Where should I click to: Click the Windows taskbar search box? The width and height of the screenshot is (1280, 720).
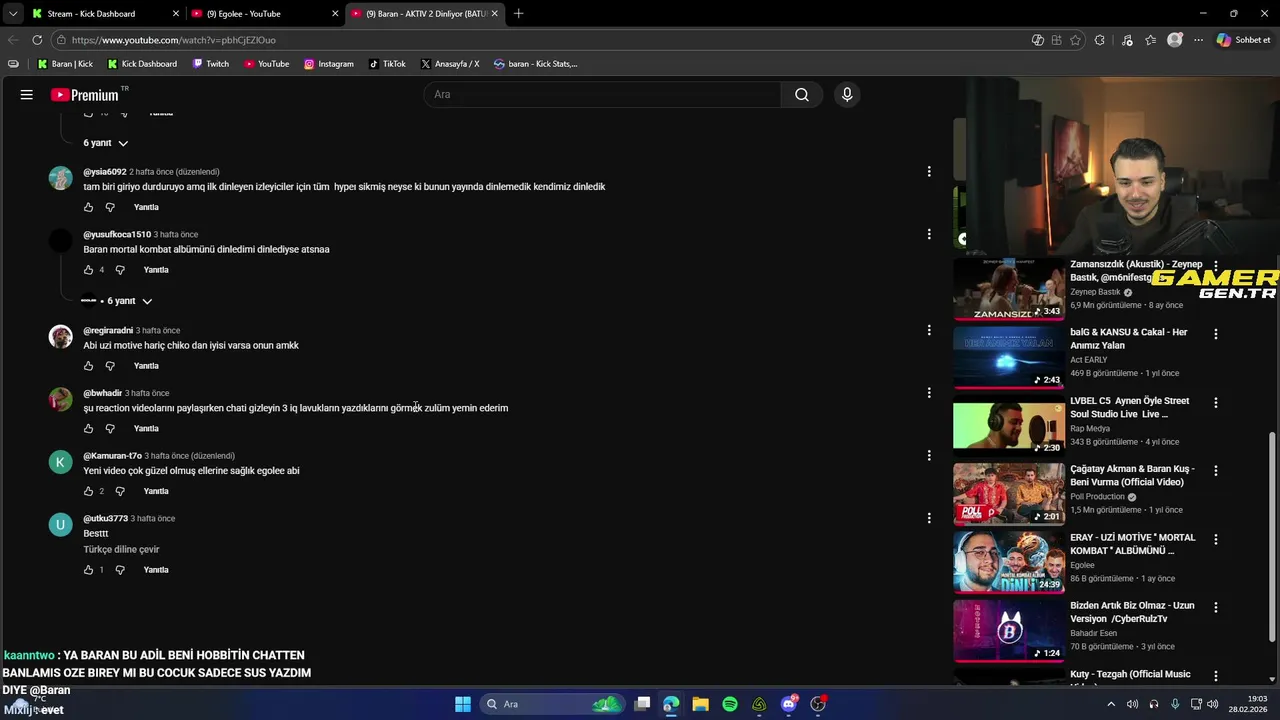(552, 704)
